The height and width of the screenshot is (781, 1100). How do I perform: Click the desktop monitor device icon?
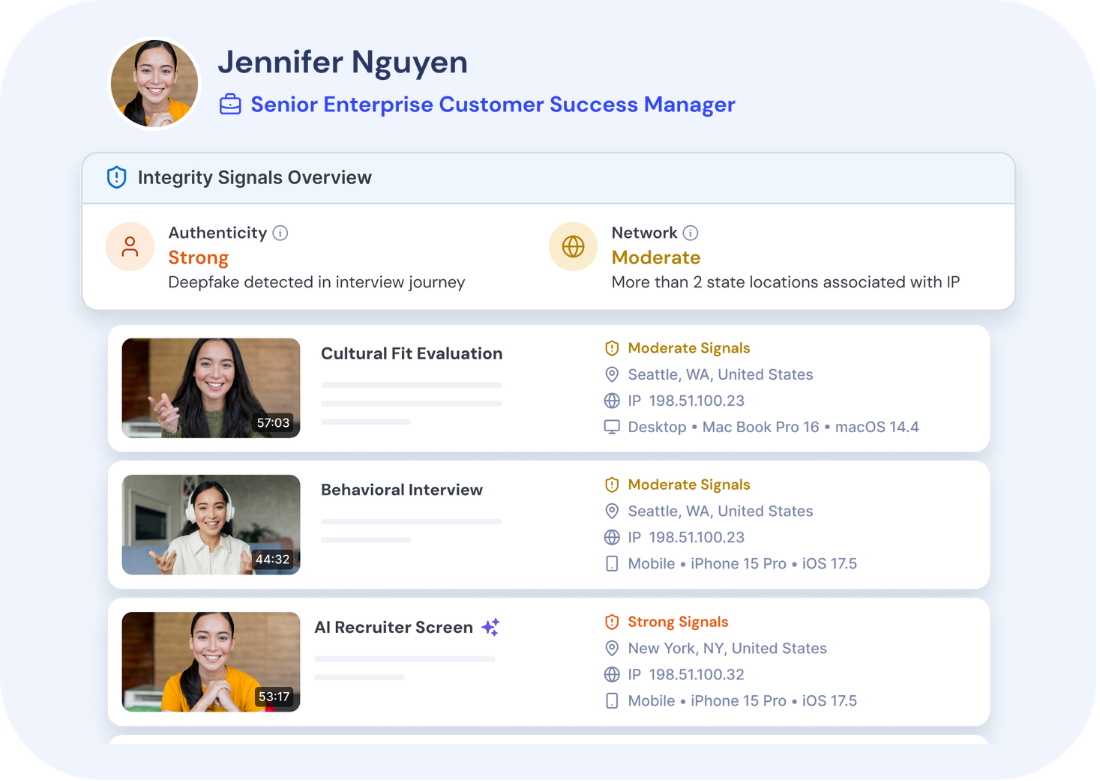612,427
